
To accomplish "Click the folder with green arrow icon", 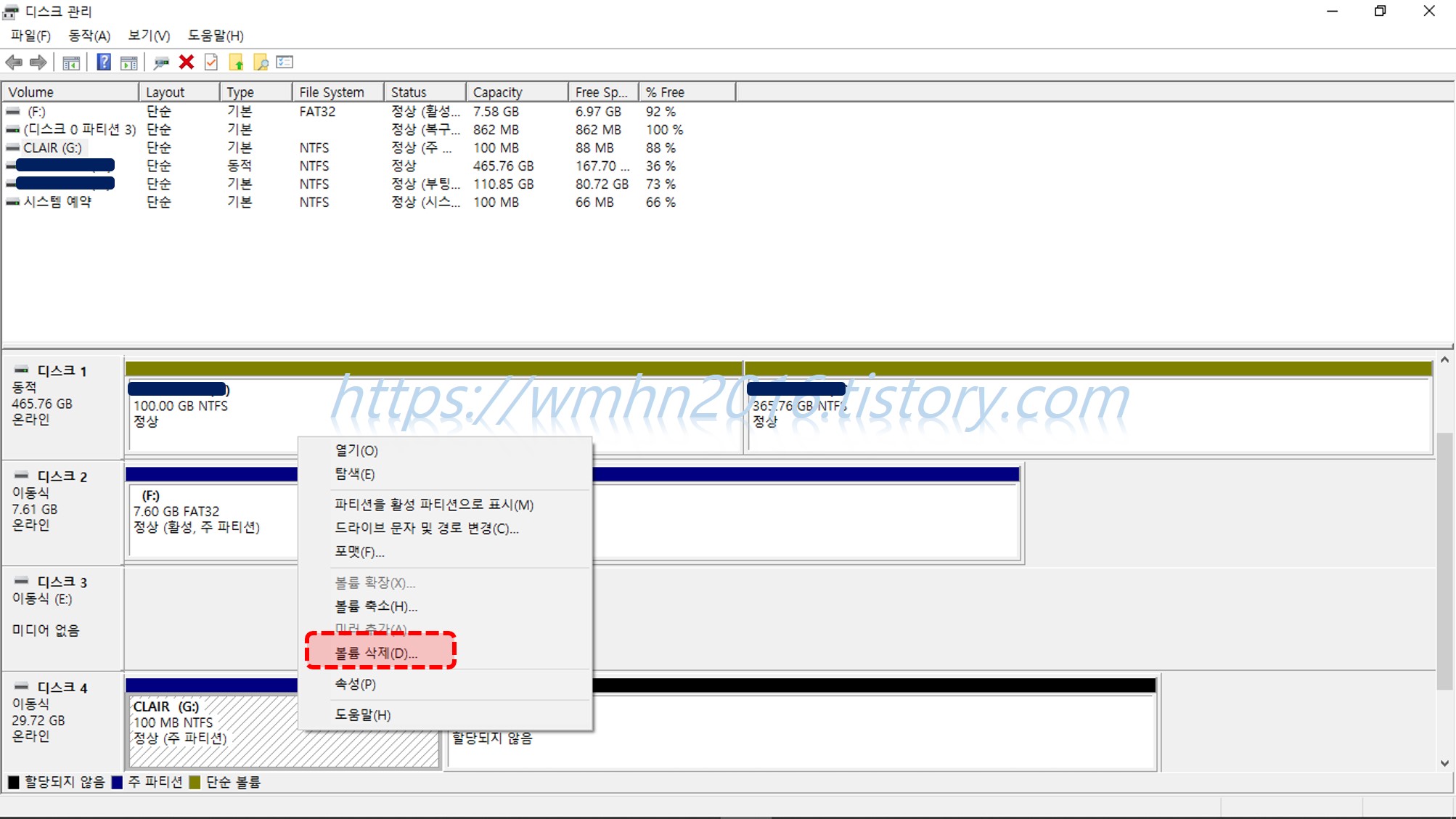I will click(236, 63).
